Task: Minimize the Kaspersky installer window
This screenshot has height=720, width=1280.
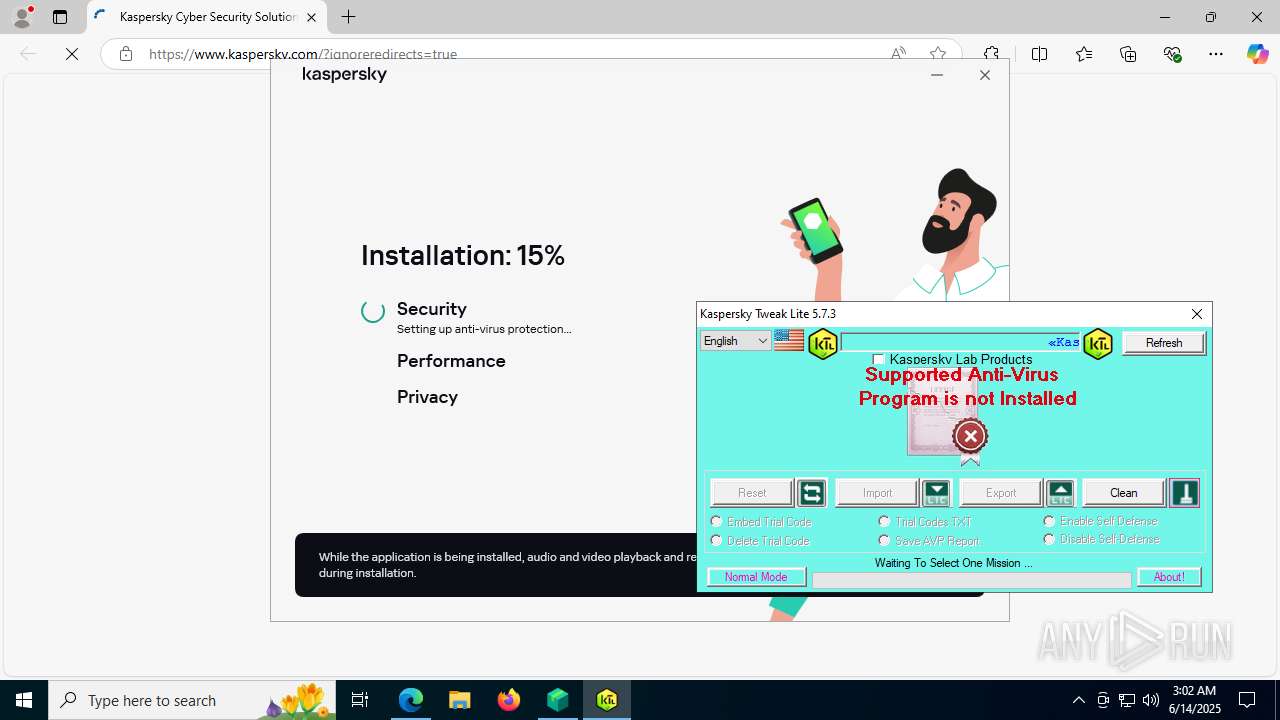Action: pyautogui.click(x=937, y=75)
